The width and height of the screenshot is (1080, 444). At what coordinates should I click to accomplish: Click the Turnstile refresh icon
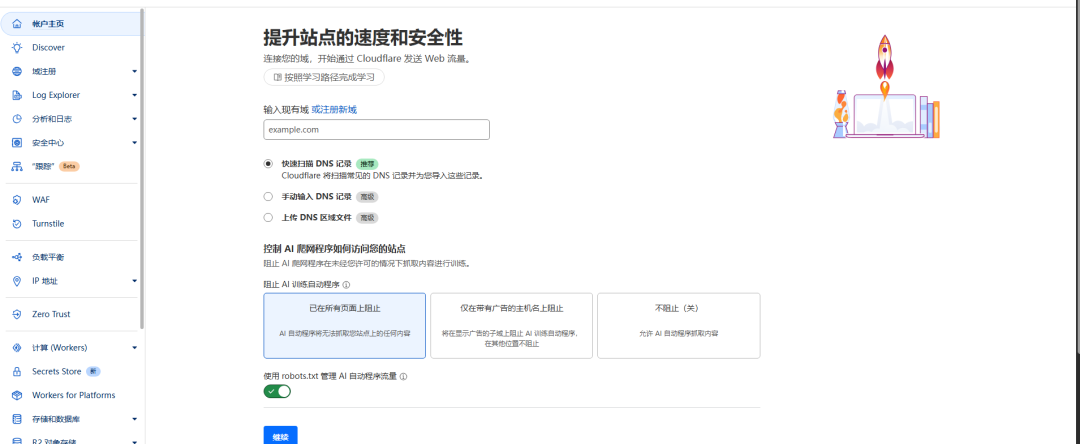[x=17, y=224]
